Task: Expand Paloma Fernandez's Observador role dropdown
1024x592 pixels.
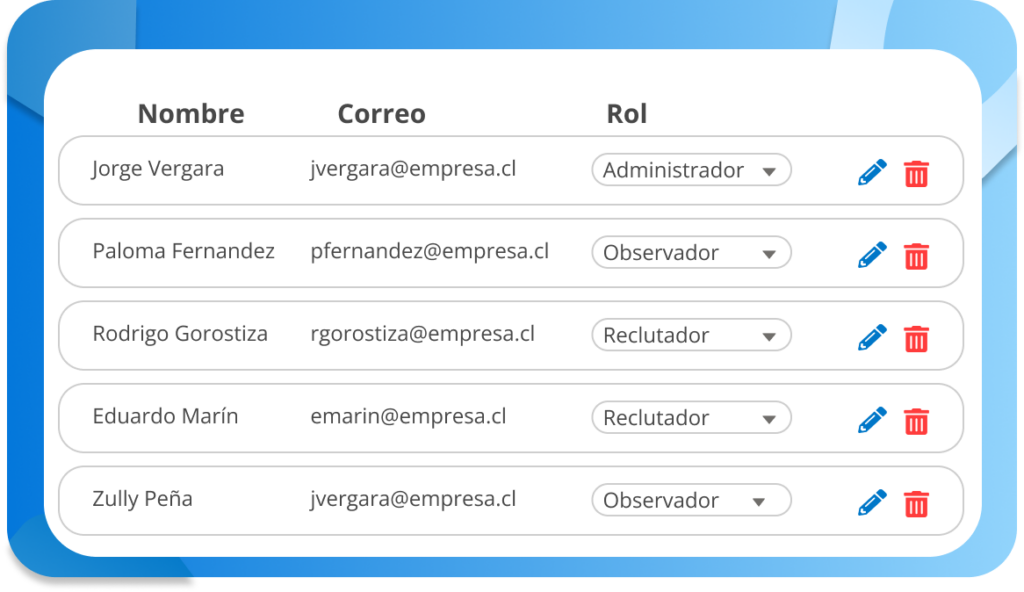Action: [x=691, y=253]
